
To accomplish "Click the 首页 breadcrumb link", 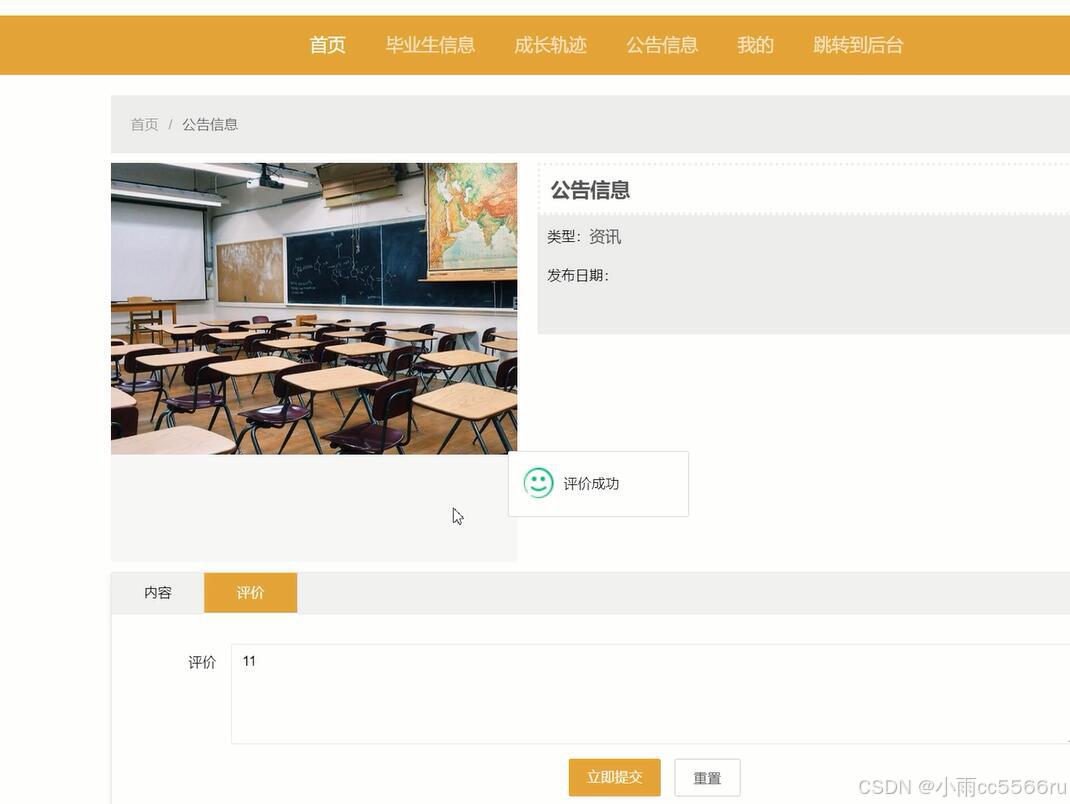I will click(144, 124).
